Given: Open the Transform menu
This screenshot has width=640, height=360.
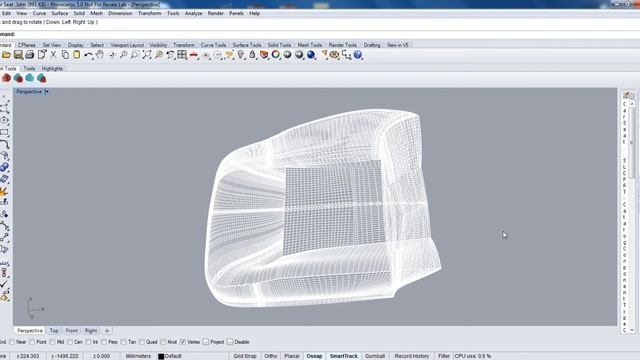Looking at the screenshot, I should (x=149, y=13).
